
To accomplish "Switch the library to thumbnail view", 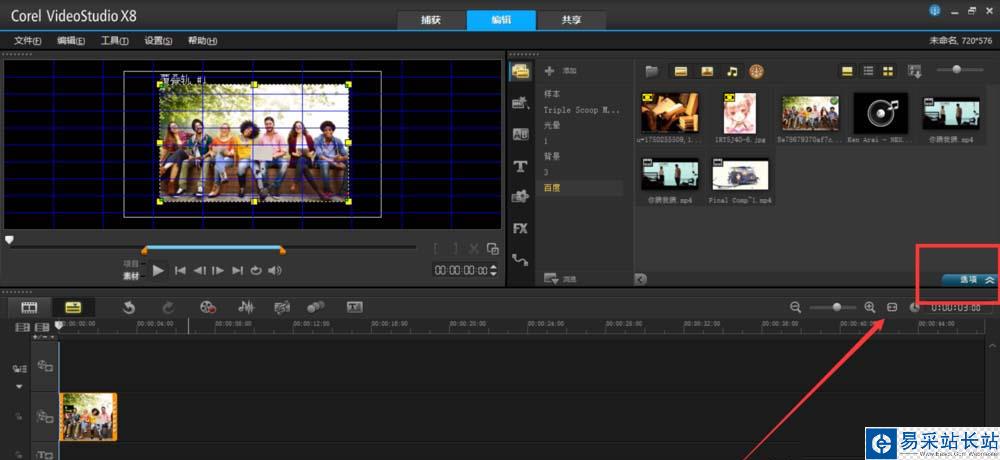I will point(888,71).
